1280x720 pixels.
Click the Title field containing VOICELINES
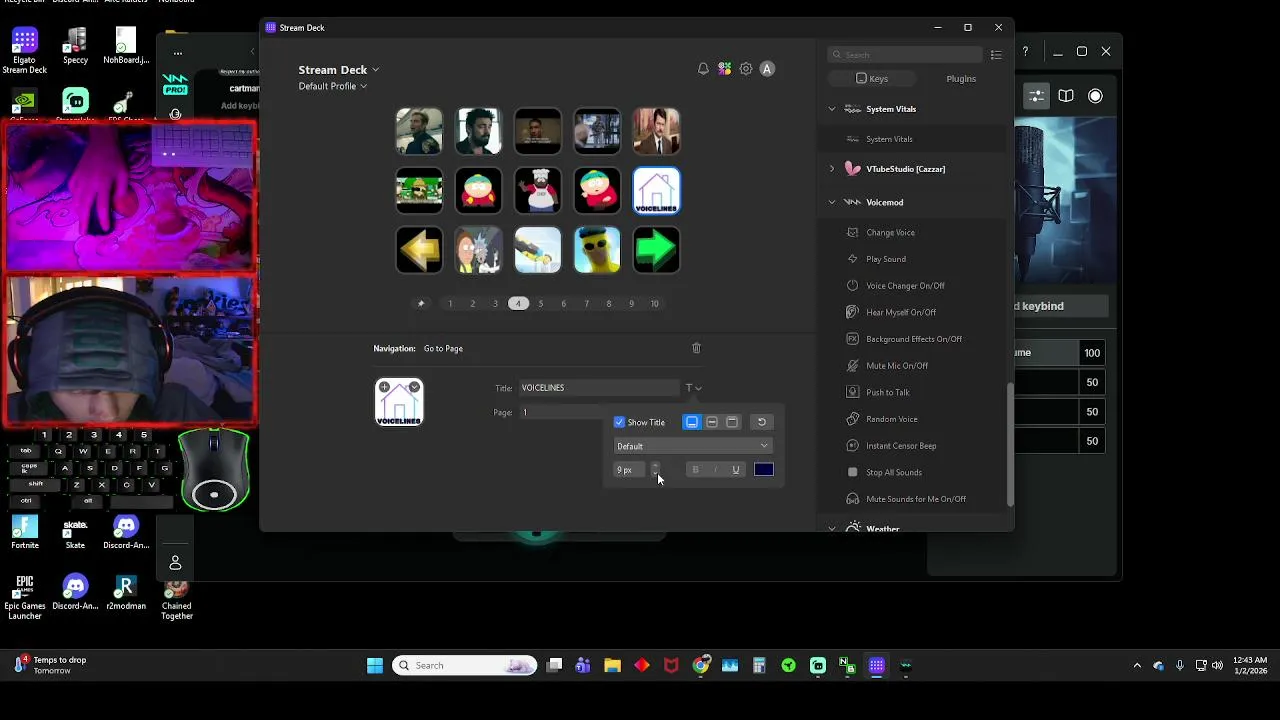[598, 388]
